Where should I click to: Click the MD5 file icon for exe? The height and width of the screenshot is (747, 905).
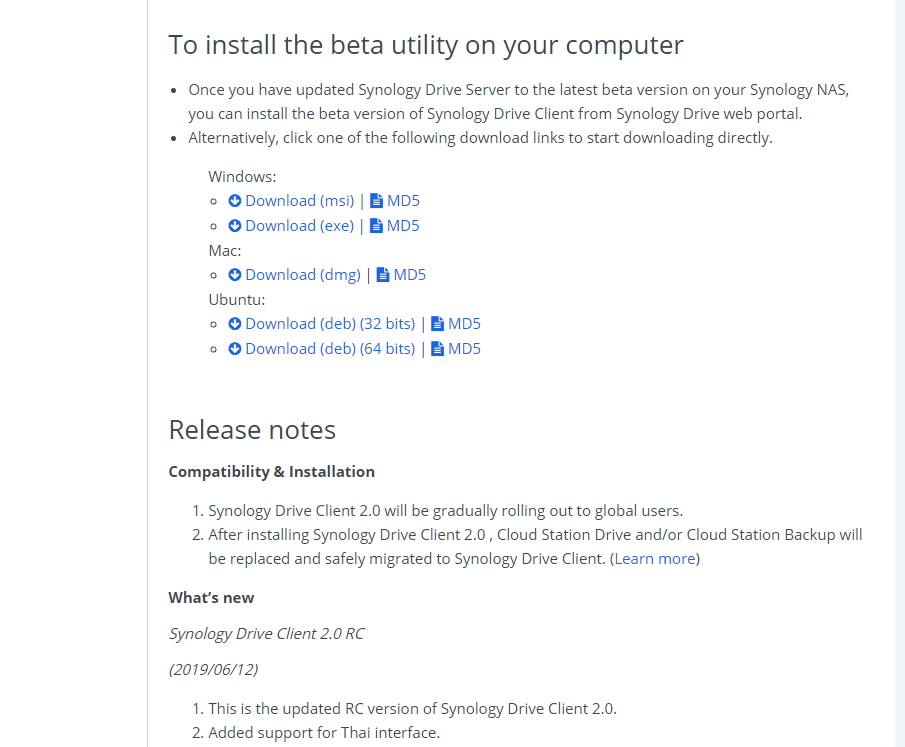click(376, 225)
